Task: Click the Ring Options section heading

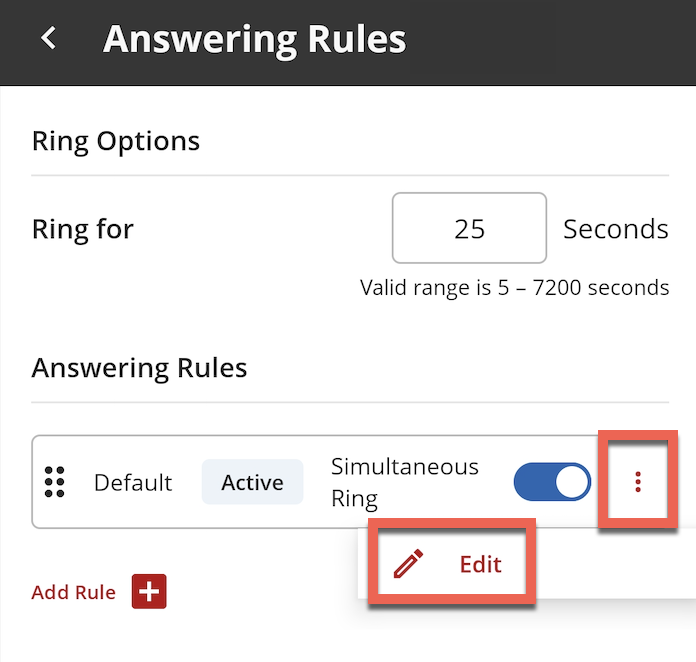Action: click(x=116, y=142)
